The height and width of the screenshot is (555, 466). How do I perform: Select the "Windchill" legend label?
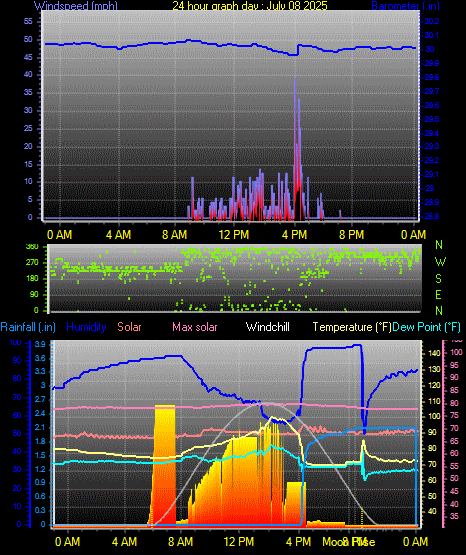[267, 327]
